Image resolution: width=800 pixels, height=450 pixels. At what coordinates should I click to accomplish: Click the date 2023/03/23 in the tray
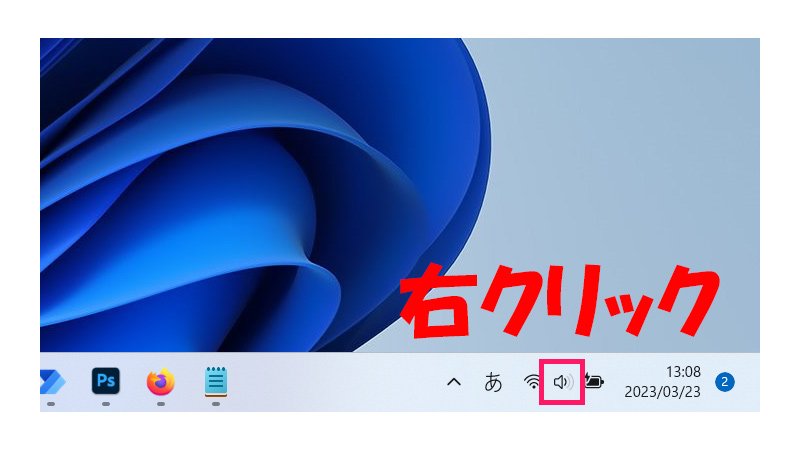[x=663, y=391]
